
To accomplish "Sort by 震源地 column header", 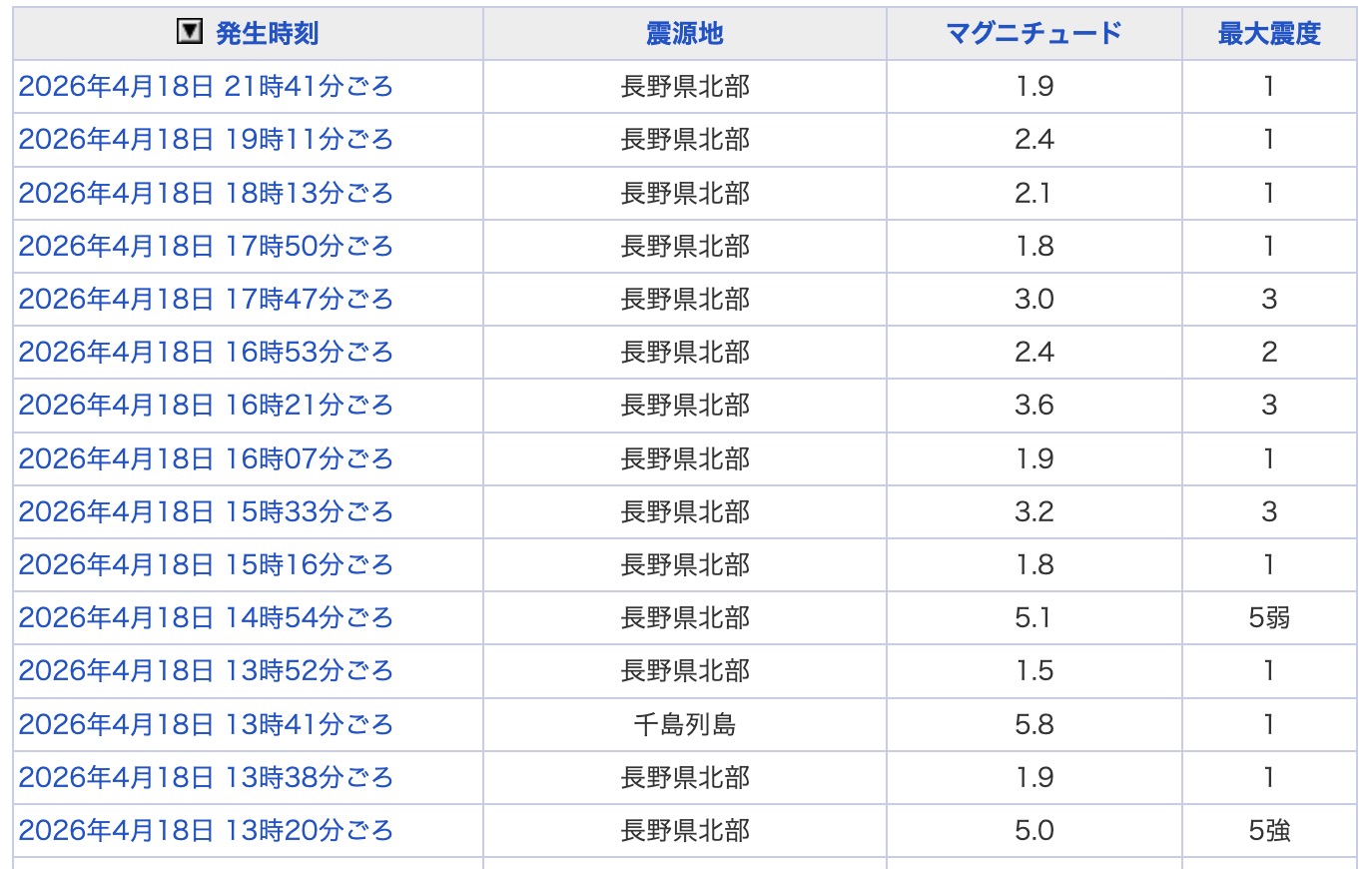I will point(684,33).
